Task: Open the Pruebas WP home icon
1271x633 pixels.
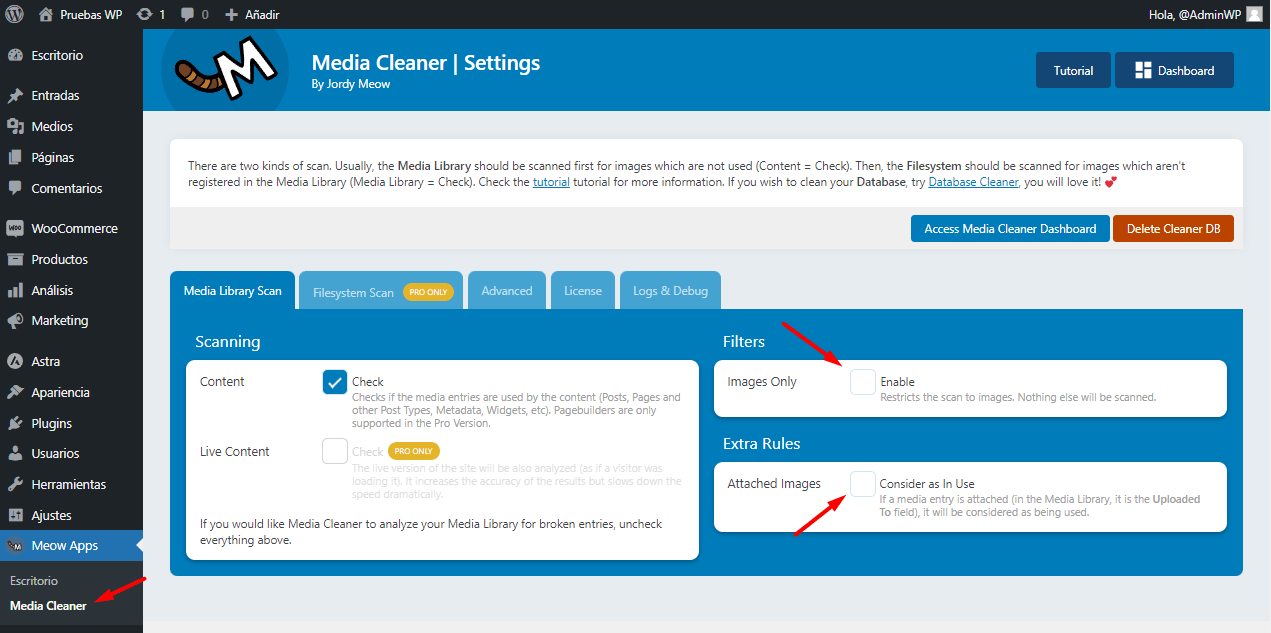Action: (x=45, y=15)
